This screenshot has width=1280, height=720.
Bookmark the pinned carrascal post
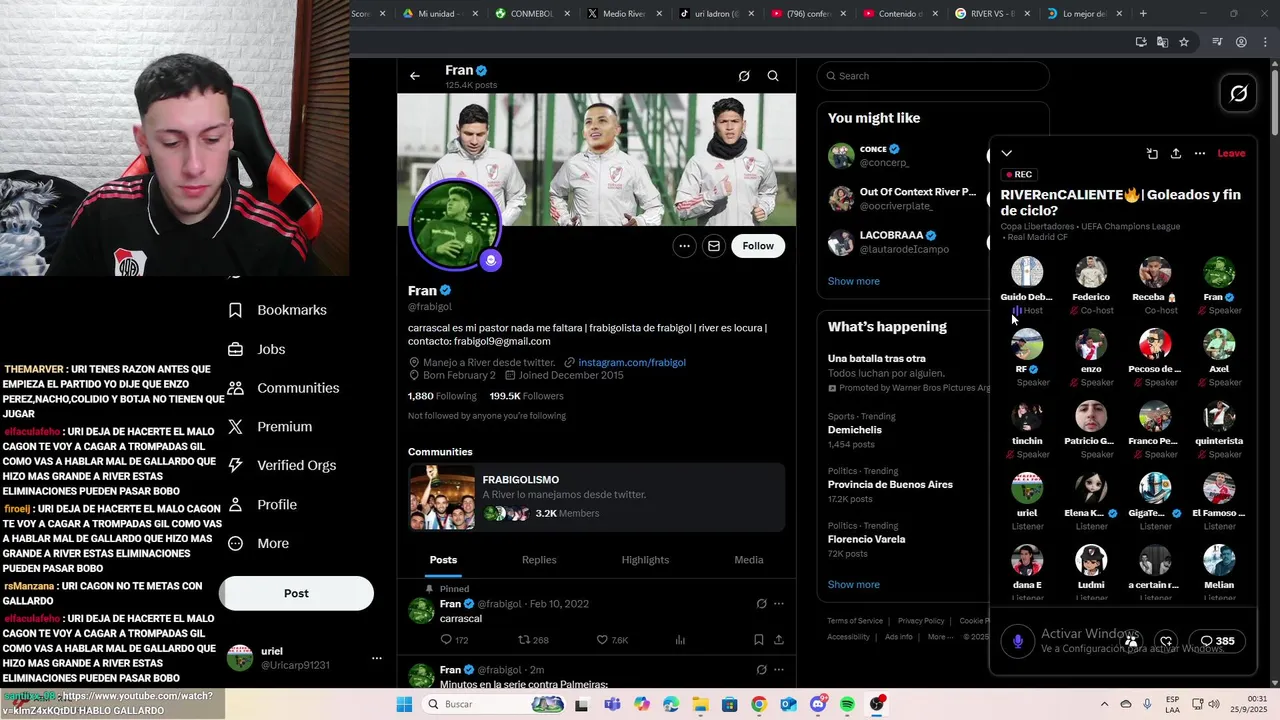click(x=758, y=640)
